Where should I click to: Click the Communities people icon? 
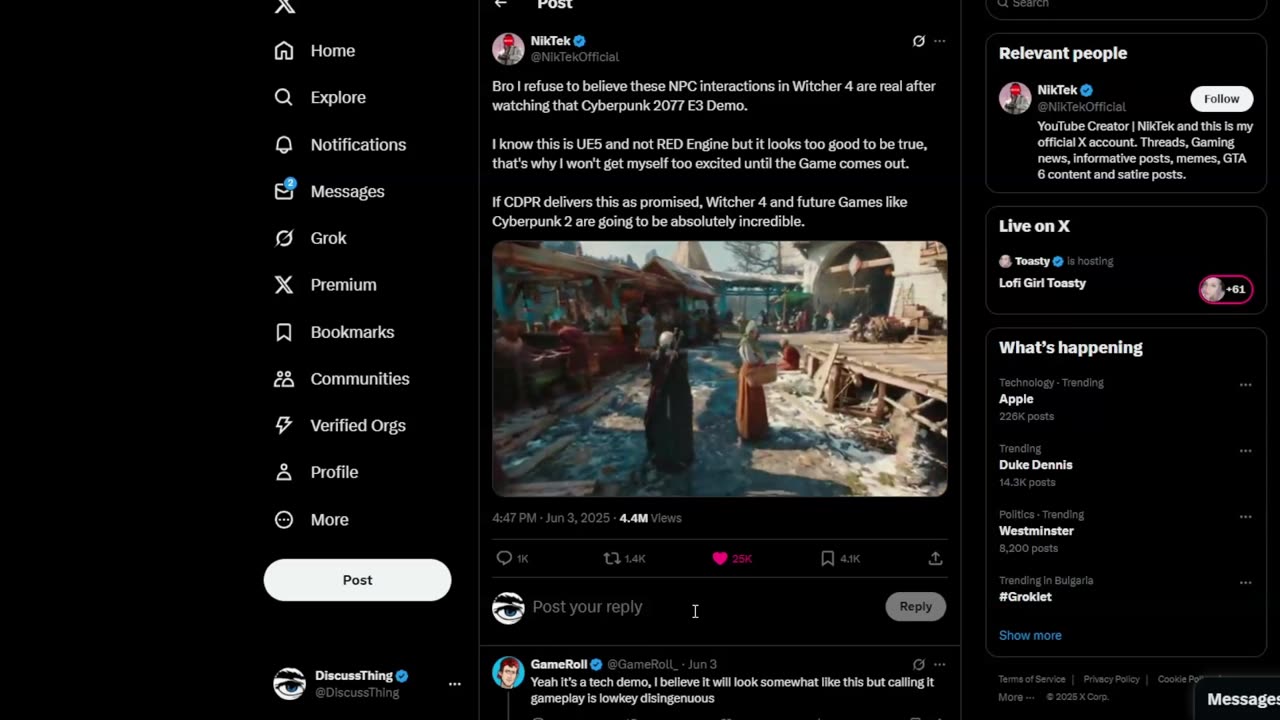point(284,379)
